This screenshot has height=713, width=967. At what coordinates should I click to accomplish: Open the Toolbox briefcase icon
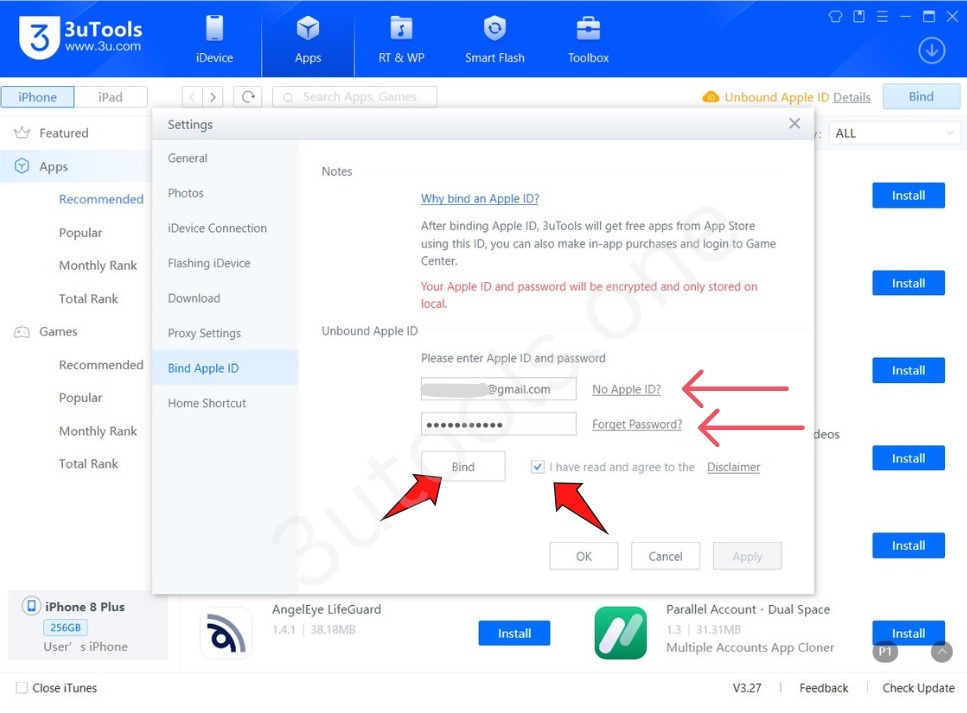[588, 30]
